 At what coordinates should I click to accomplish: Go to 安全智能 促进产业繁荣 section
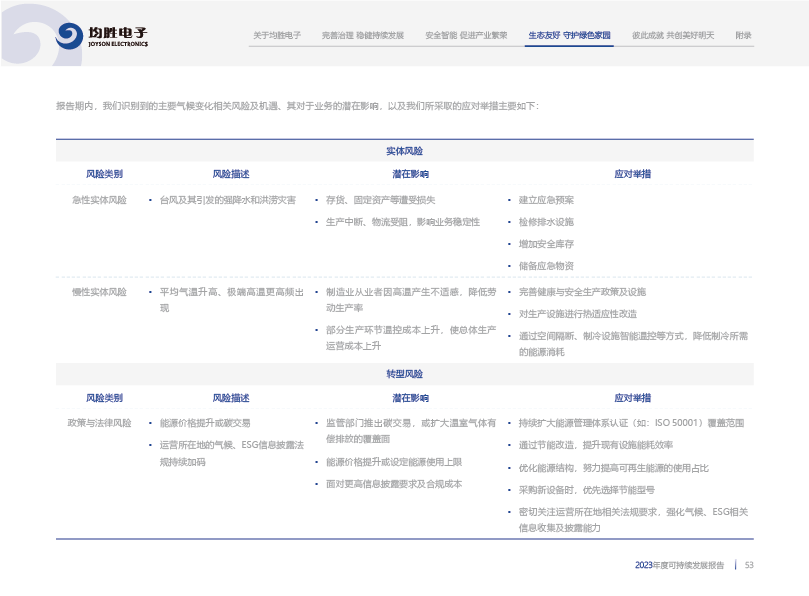(466, 35)
